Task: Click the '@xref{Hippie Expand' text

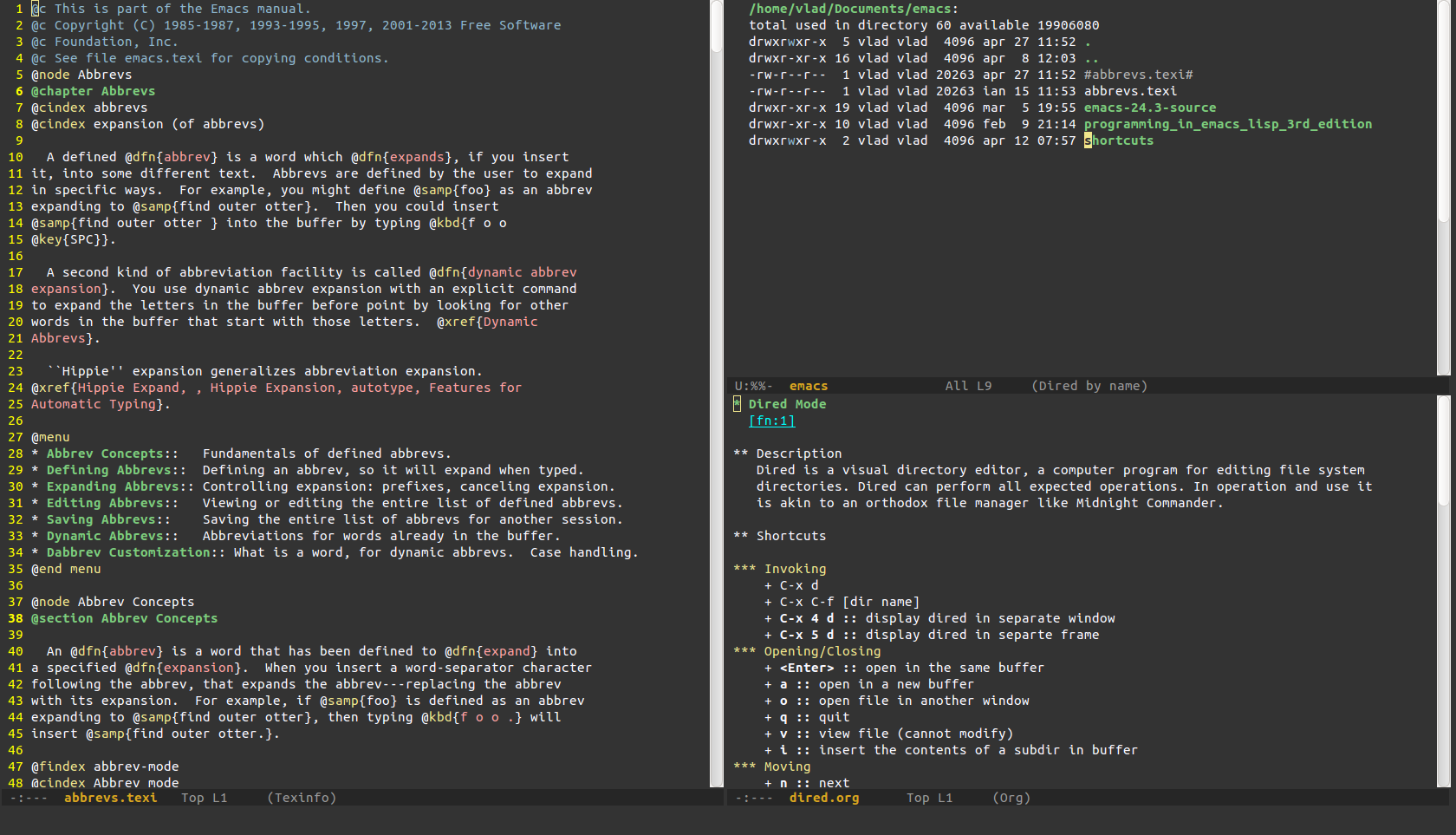Action: click(x=105, y=388)
